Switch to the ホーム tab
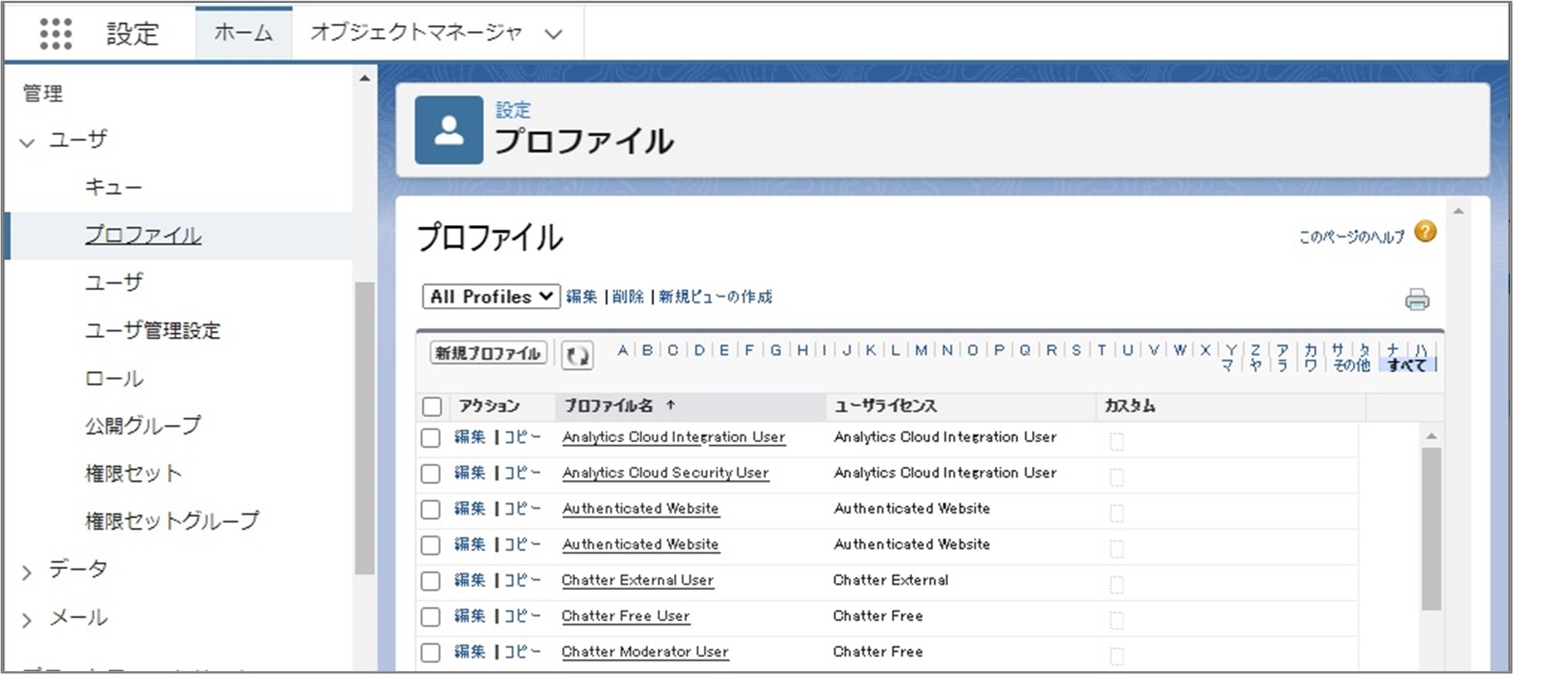This screenshot has width=1568, height=678. coord(244,32)
